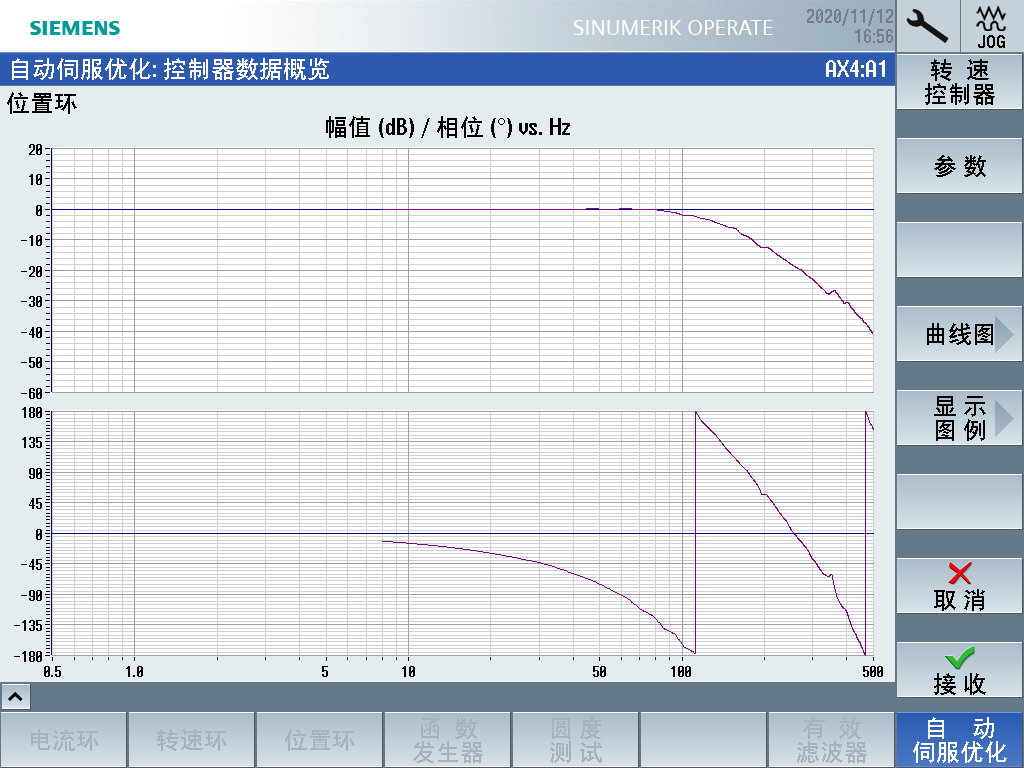Select the 电流环 bottom softkey
The image size is (1024, 768).
click(x=64, y=740)
